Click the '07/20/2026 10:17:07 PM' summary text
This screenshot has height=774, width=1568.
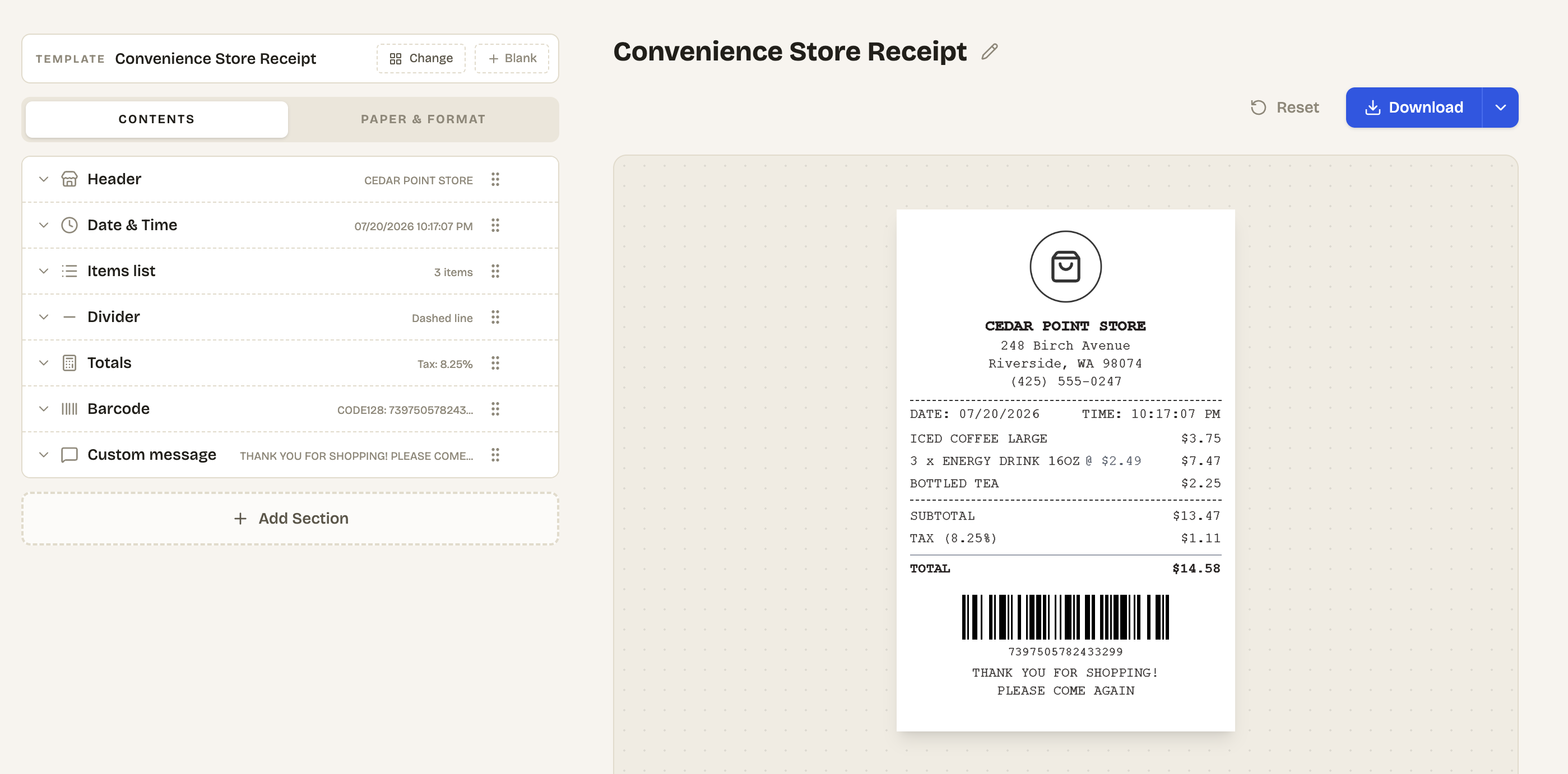click(x=414, y=226)
